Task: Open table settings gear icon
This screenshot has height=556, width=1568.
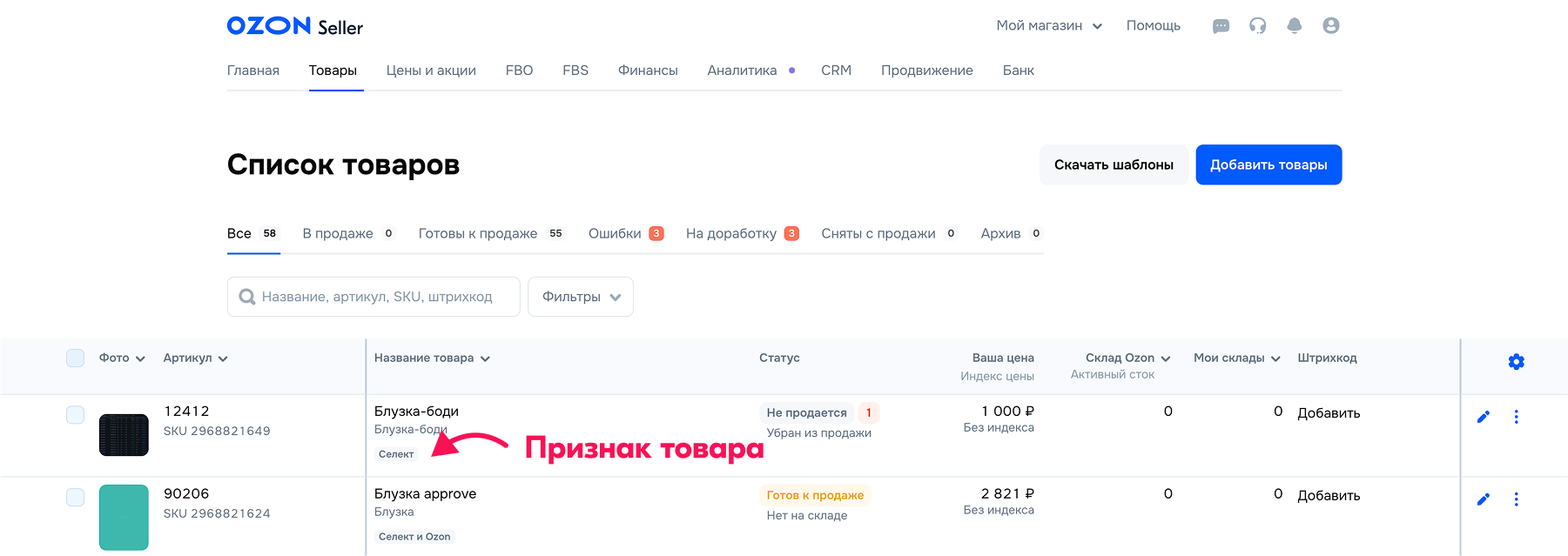Action: coord(1516,362)
